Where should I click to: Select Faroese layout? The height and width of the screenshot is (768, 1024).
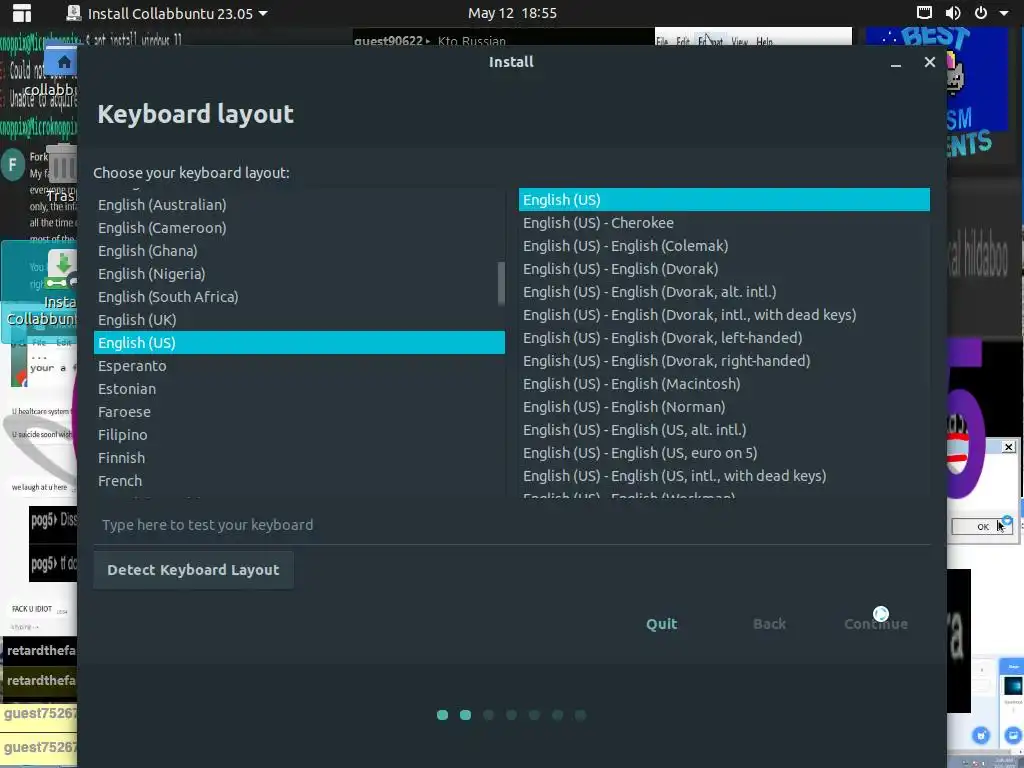point(299,411)
